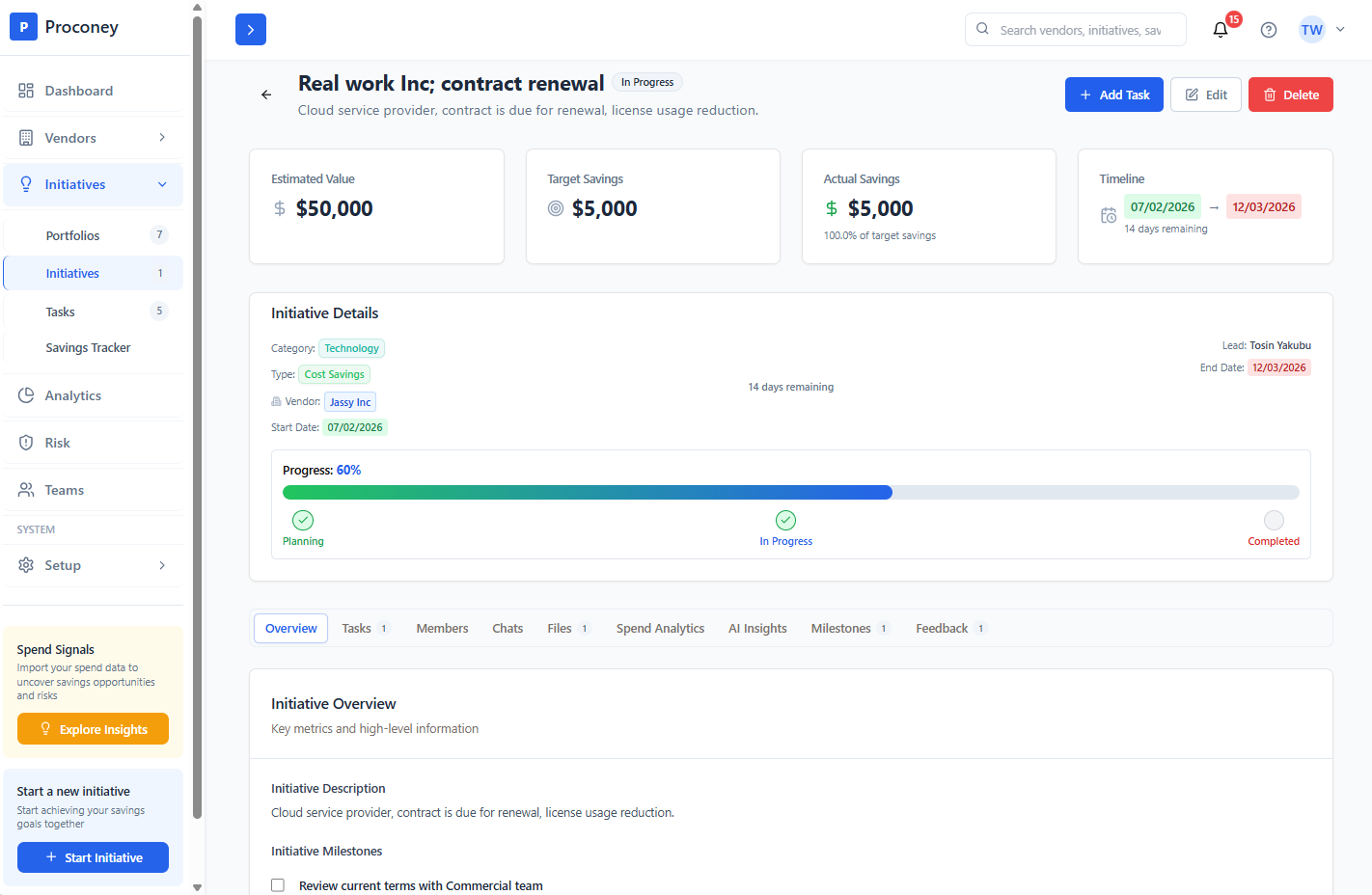
Task: Switch to the Spend Analytics tab
Action: point(660,629)
